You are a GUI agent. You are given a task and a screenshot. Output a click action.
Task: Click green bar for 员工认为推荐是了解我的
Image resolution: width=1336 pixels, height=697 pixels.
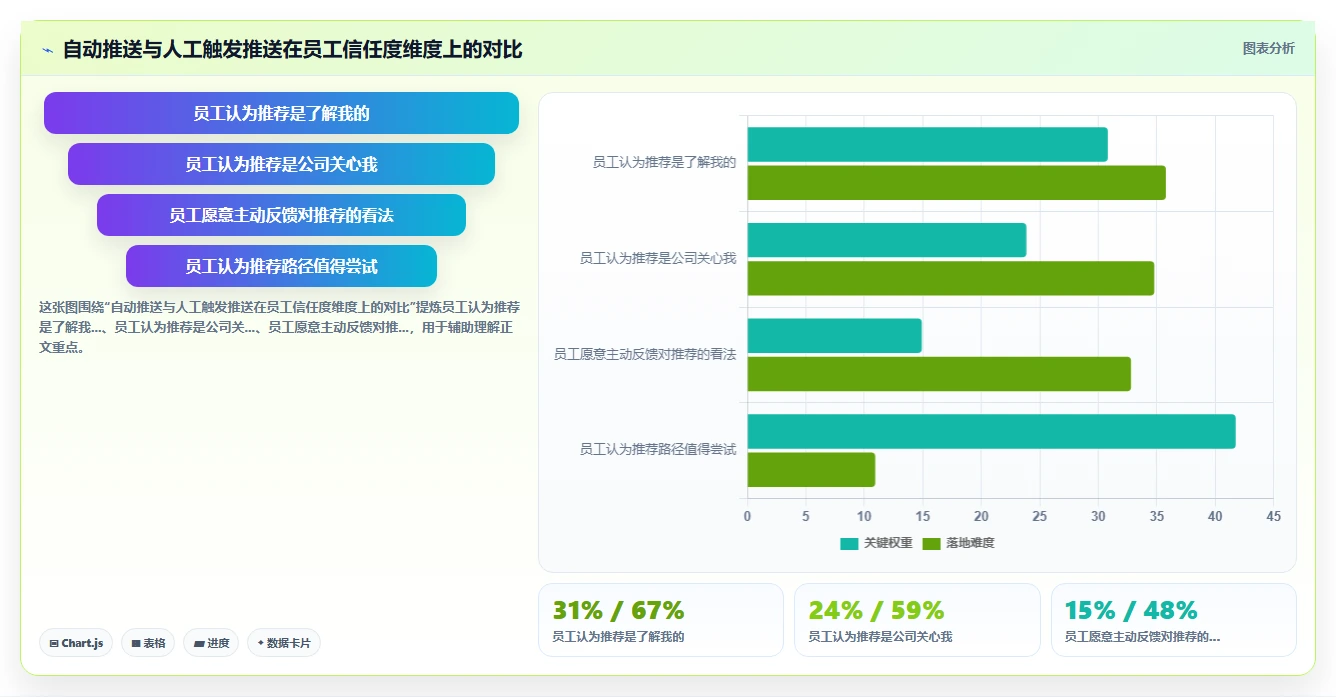956,183
